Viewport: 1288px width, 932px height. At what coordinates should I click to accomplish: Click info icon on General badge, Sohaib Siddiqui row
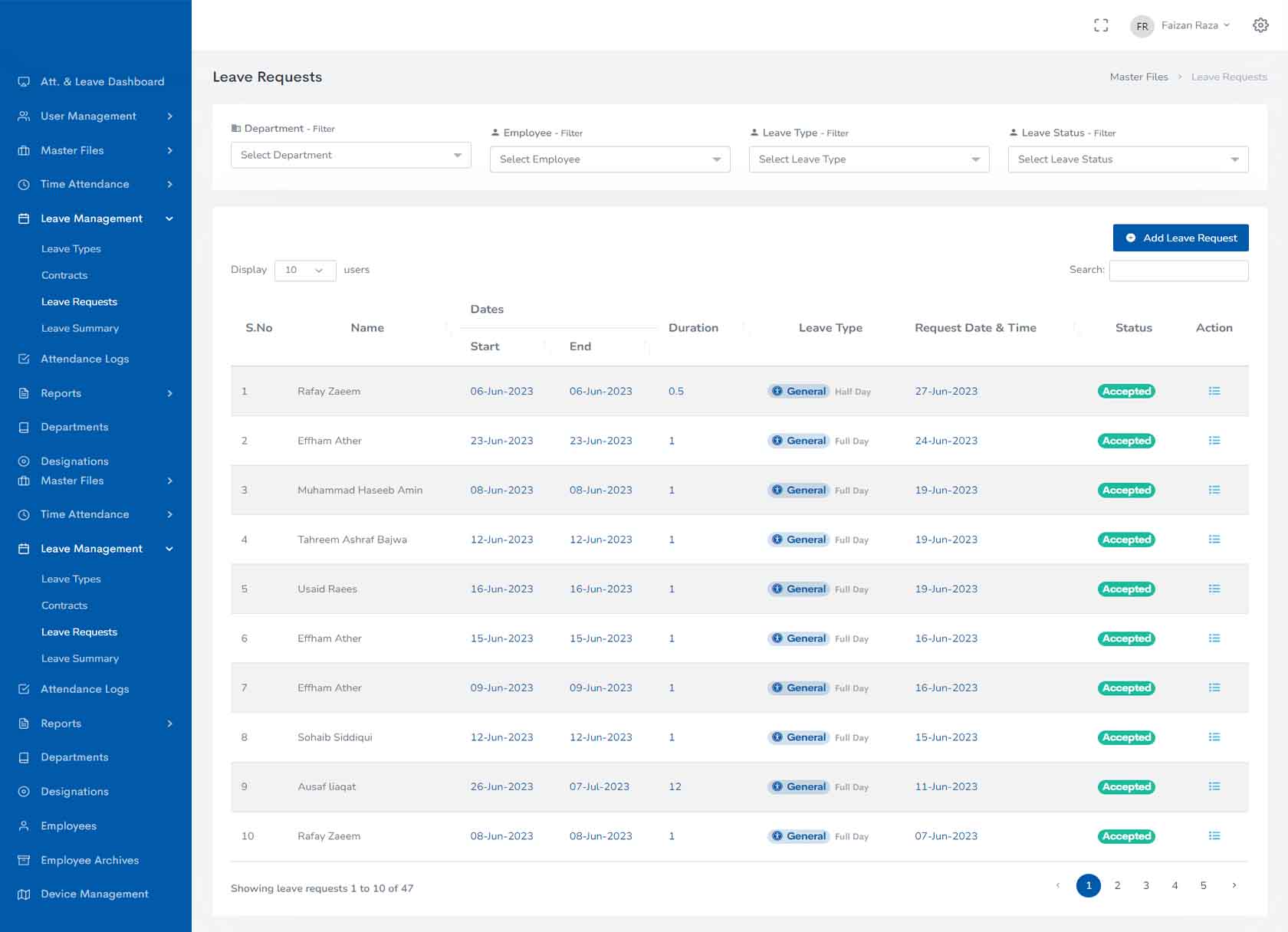point(777,737)
